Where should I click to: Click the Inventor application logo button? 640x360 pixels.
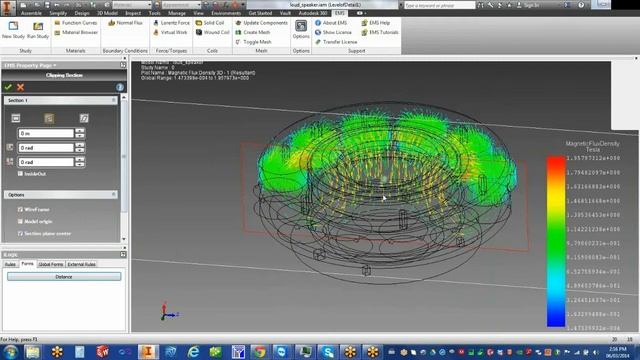click(x=7, y=7)
